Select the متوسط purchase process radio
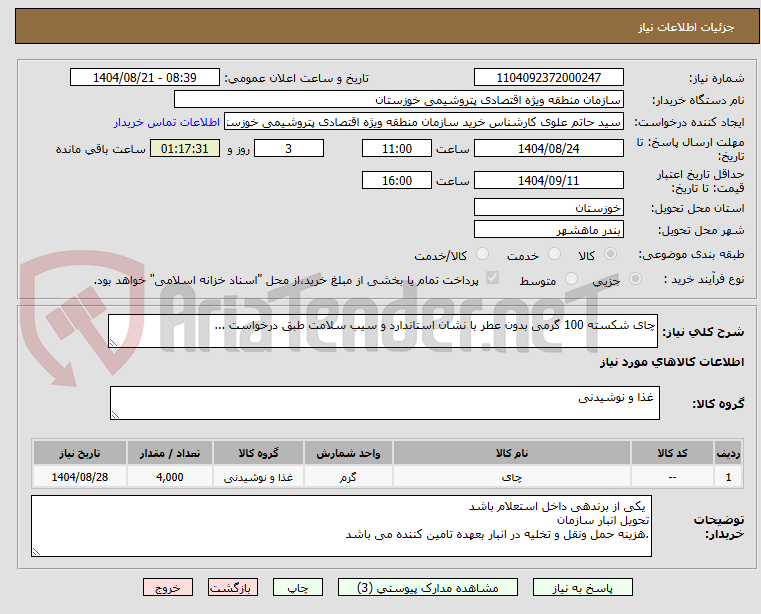The width and height of the screenshot is (761, 614). coord(572,279)
